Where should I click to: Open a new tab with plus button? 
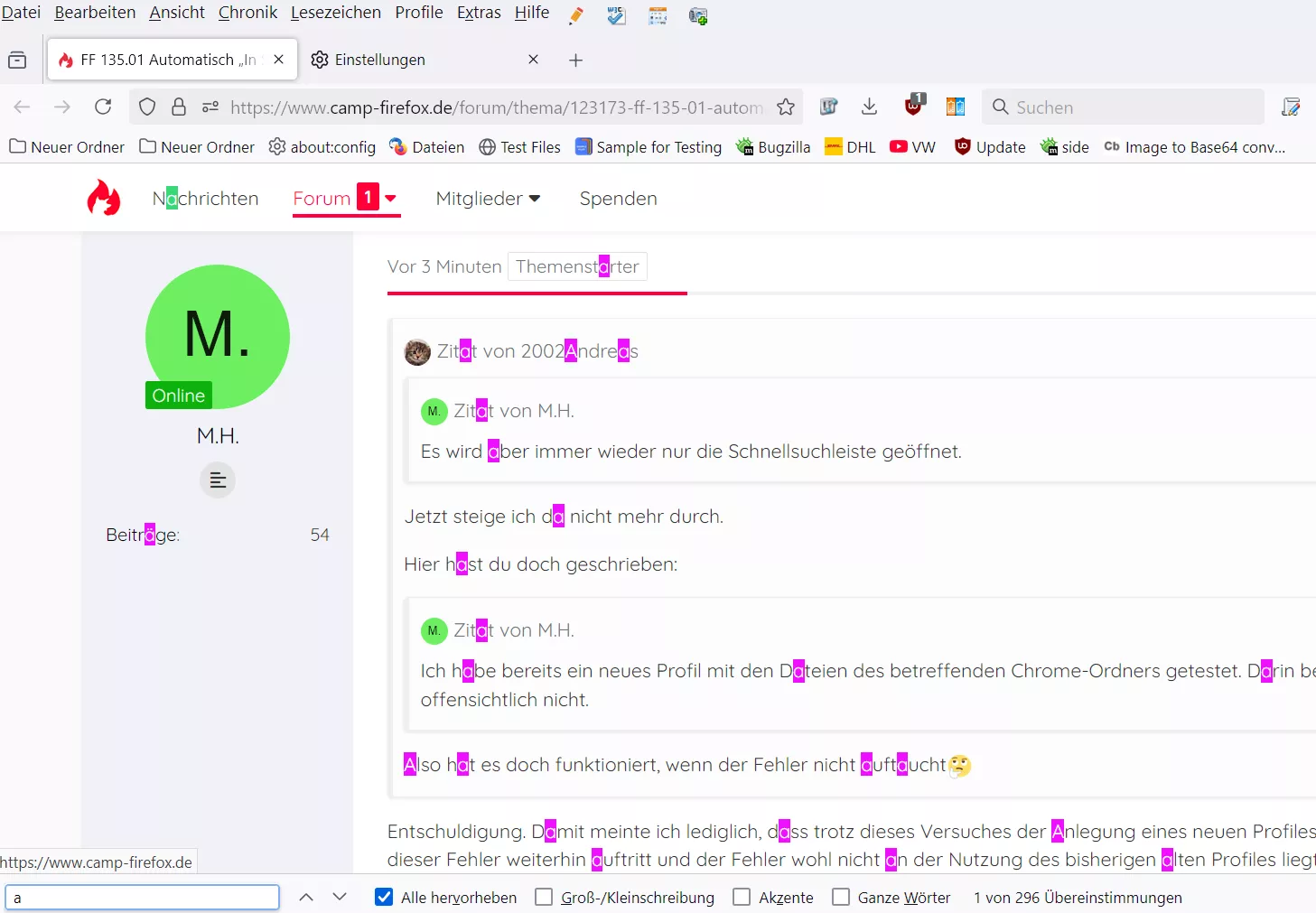pos(575,60)
